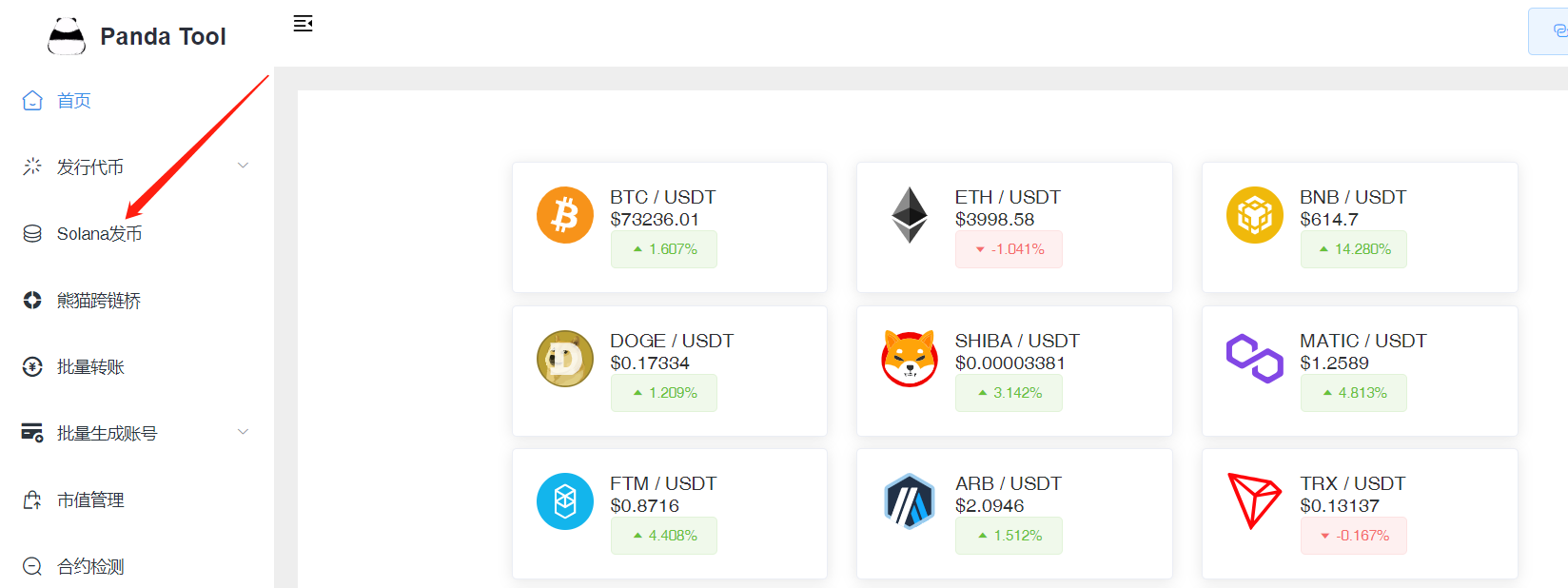
Task: Click the Dogecoin icon
Action: click(x=565, y=359)
